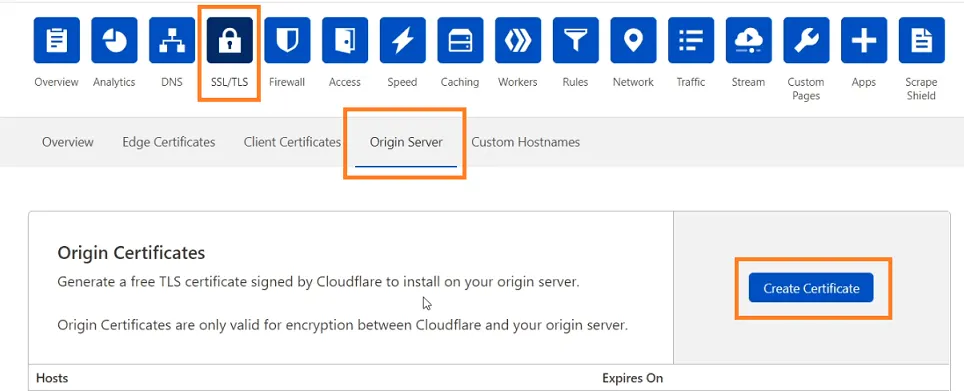Open the Workers chevrons icon

(518, 40)
